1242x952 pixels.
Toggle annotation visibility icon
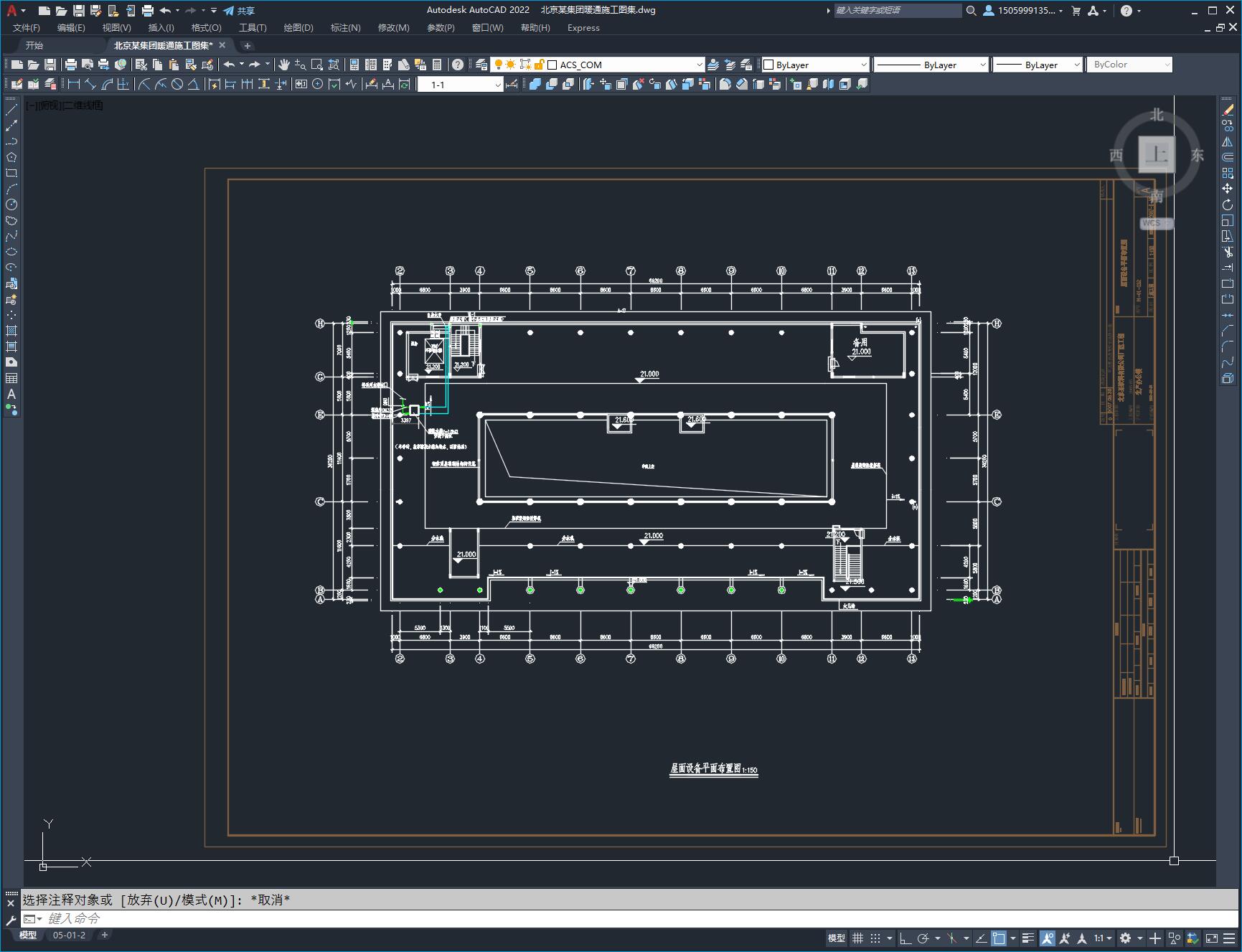click(1048, 938)
